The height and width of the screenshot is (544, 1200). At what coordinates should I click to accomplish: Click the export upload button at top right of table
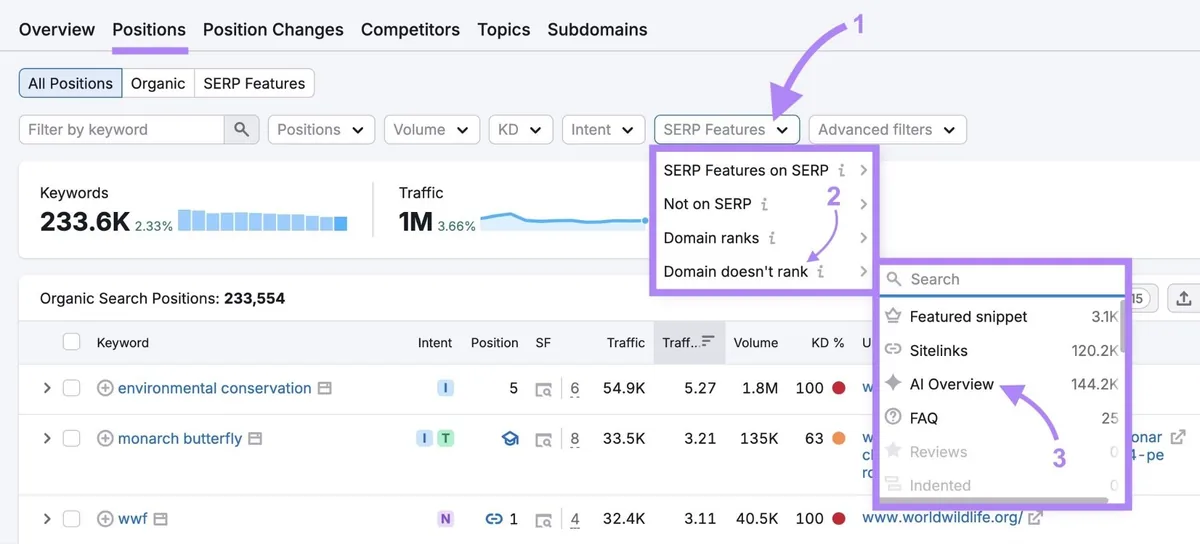pyautogui.click(x=1184, y=298)
